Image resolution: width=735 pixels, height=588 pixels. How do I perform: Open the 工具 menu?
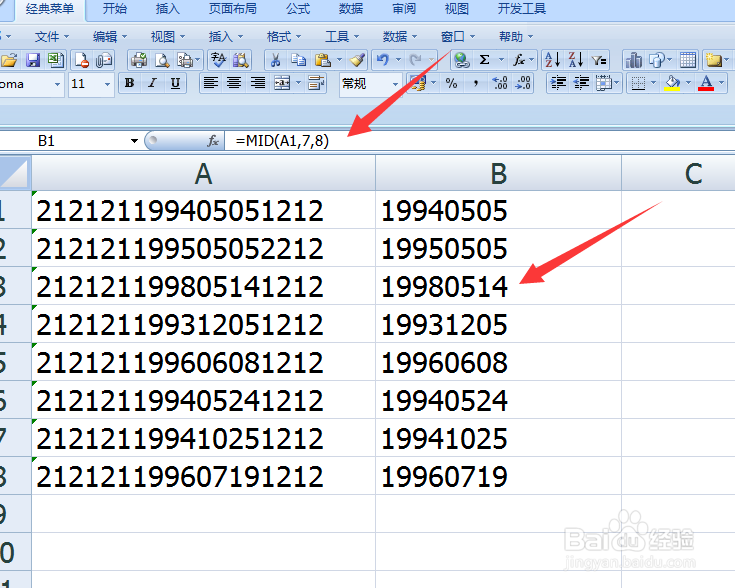coord(342,37)
